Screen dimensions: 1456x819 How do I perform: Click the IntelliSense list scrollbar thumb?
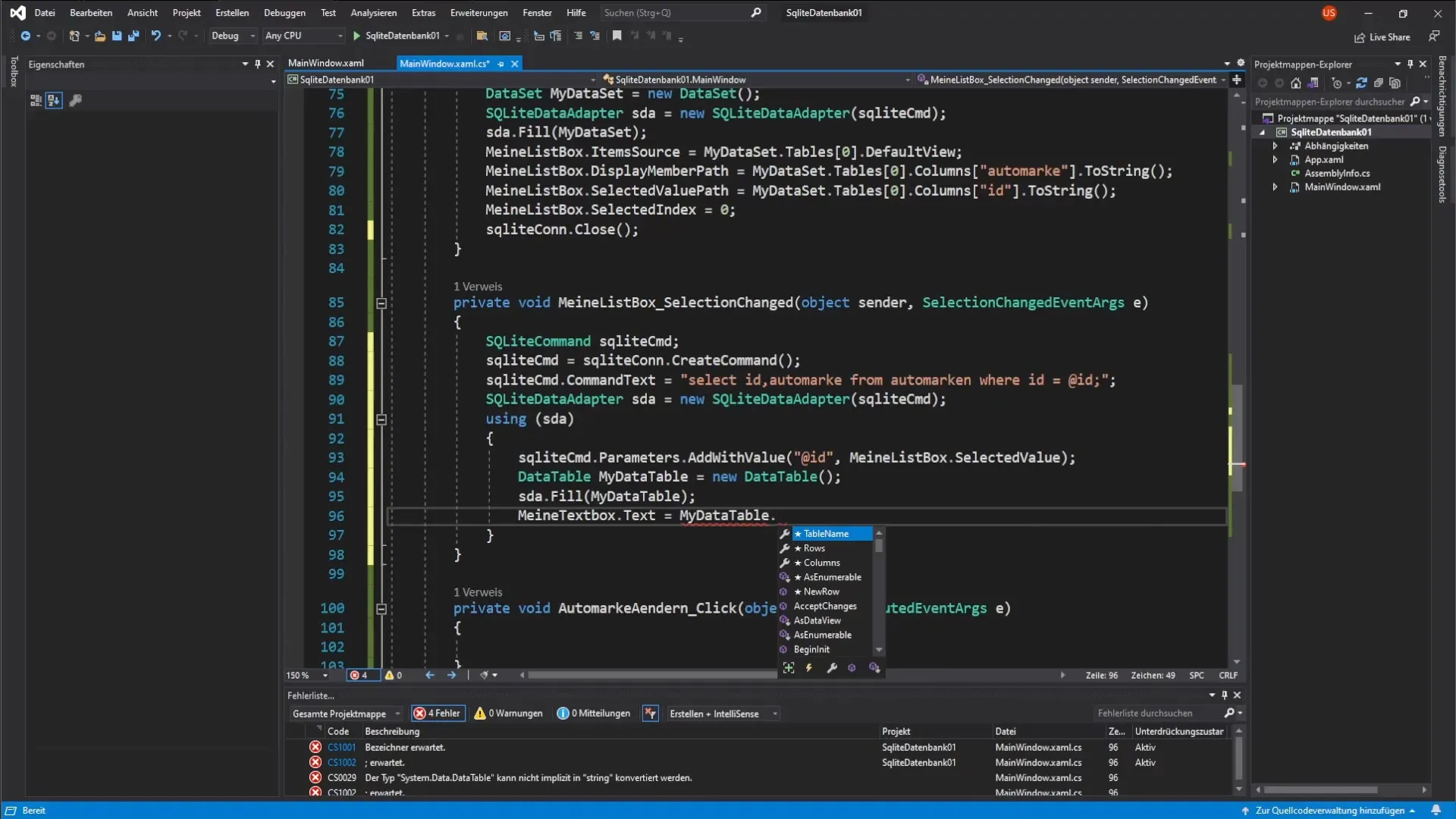click(879, 545)
